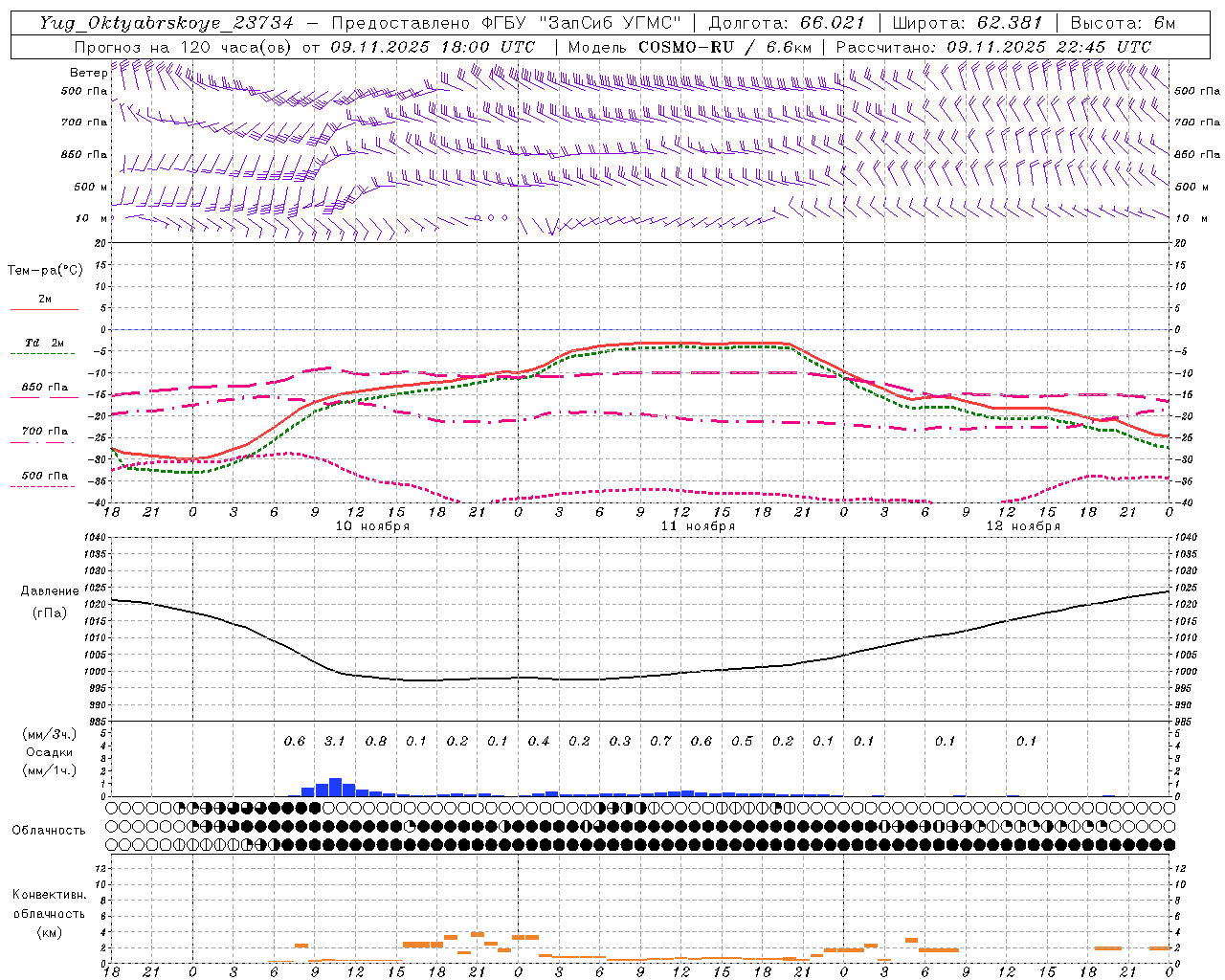This screenshot has height=980, width=1225.
Task: Click the Рассчитано: 09.11.2025 22:45 UTC timestamp
Action: coord(993,47)
